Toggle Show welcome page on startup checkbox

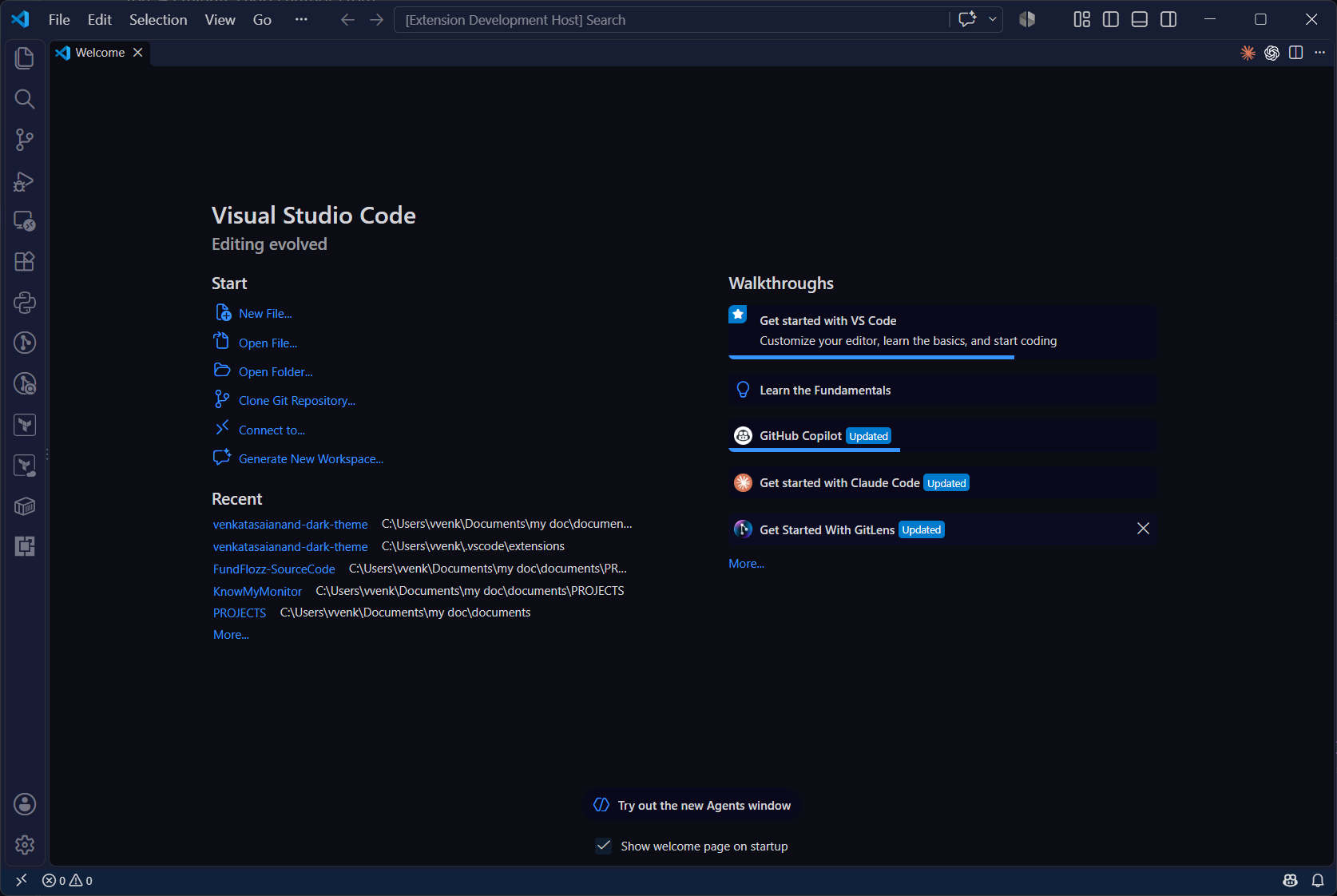click(x=604, y=846)
